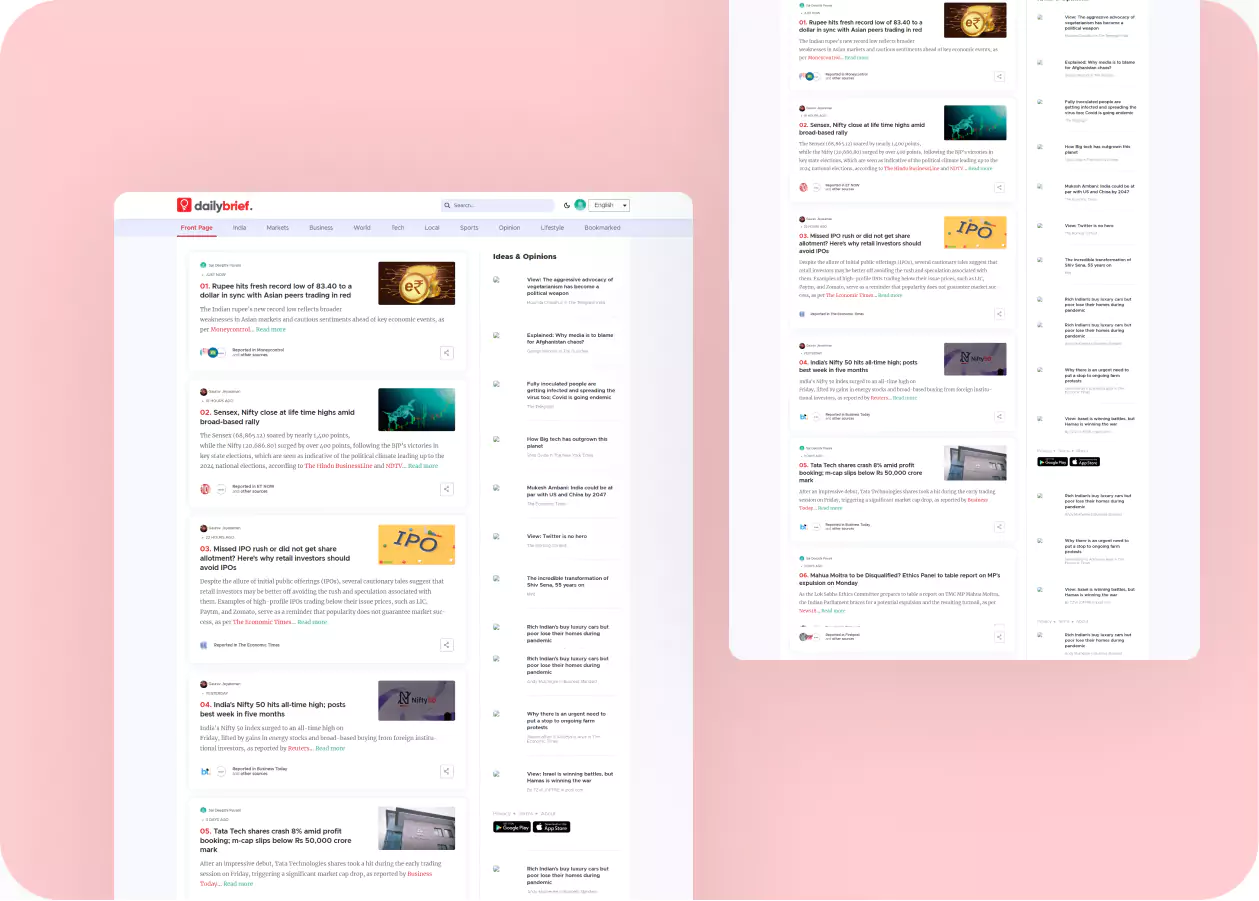1259x901 pixels.
Task: Toggle dark mode with the moon icon
Action: coord(567,205)
